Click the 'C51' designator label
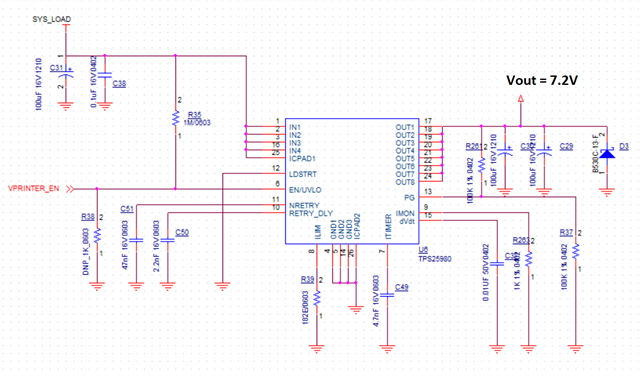This screenshot has height=376, width=640. [x=127, y=209]
